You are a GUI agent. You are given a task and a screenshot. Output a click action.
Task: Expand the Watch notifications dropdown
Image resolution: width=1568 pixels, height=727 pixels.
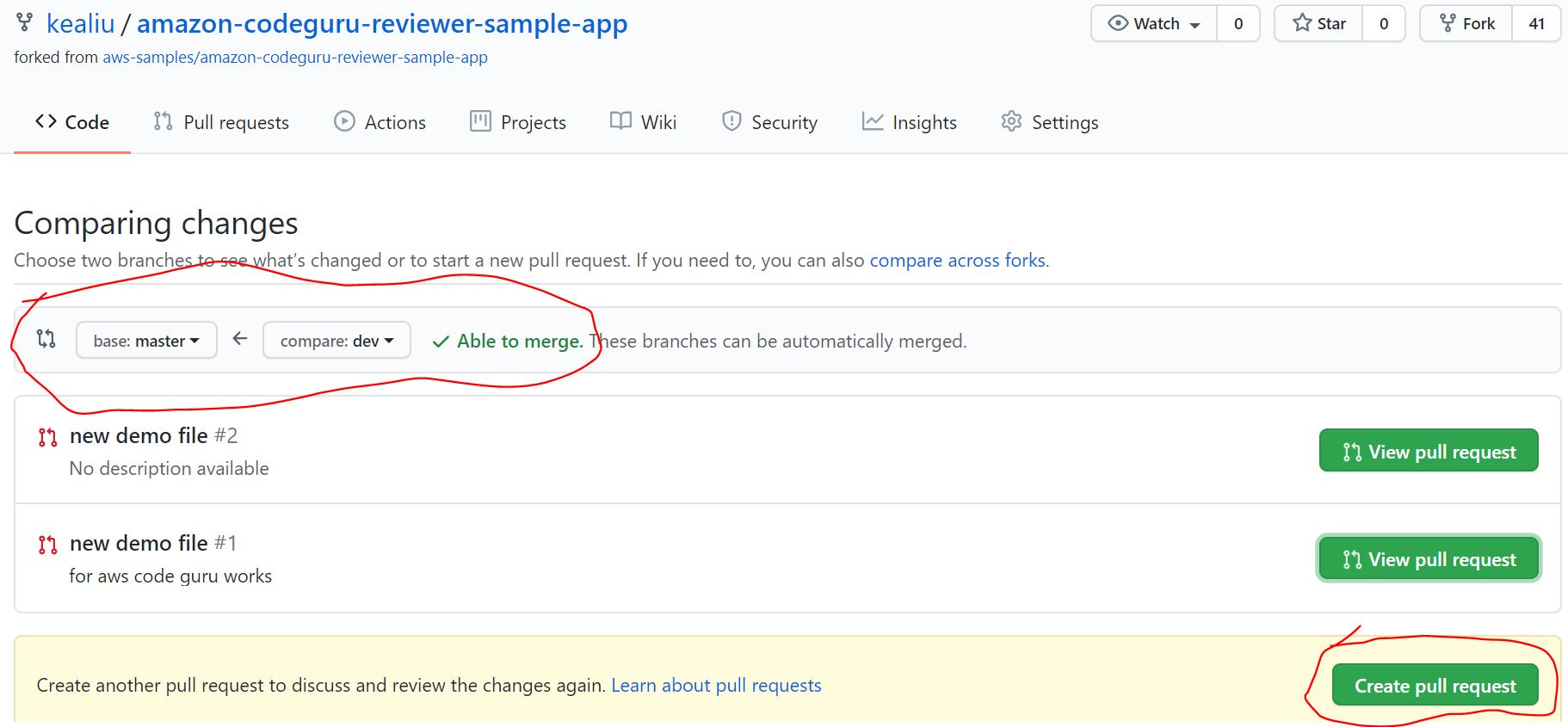(1154, 23)
